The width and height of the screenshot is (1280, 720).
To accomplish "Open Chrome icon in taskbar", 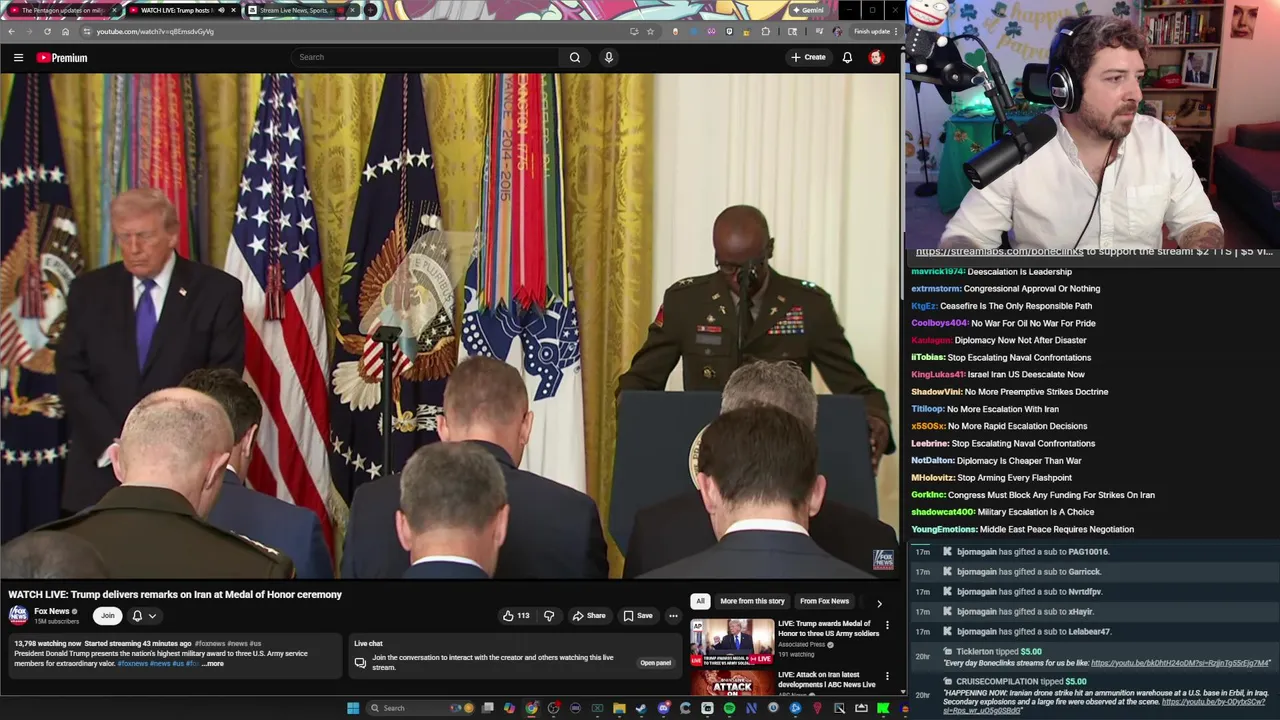I will 531,708.
